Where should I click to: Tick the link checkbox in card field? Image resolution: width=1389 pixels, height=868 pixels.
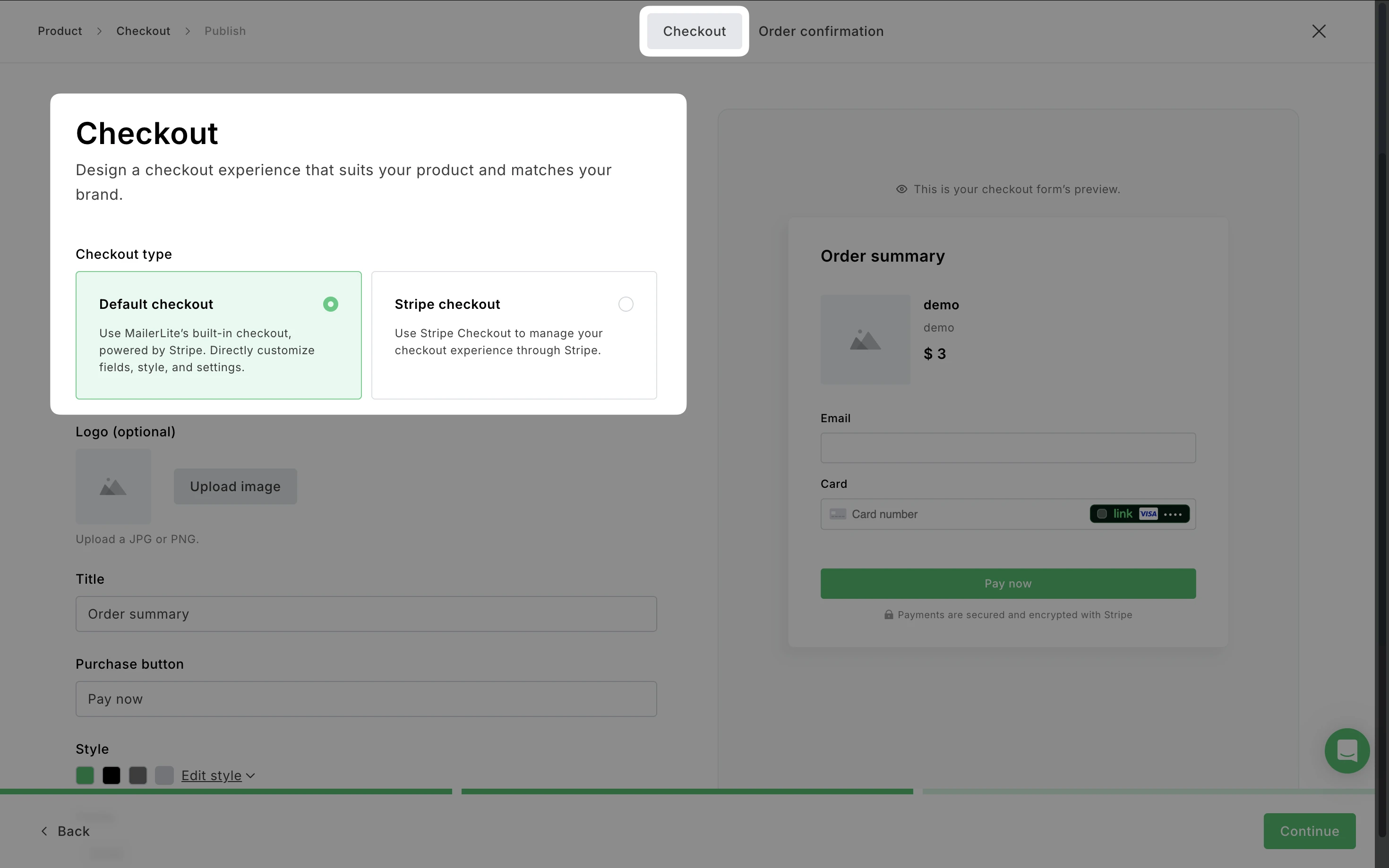click(1101, 514)
